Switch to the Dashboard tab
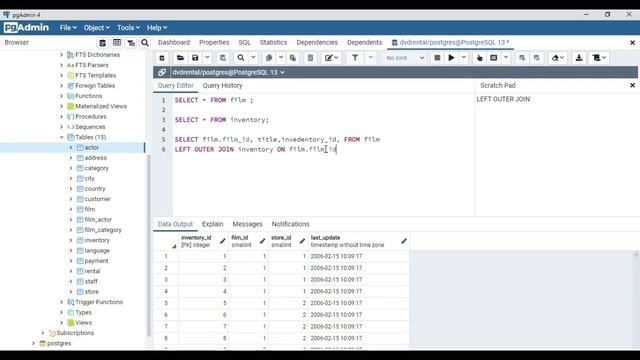This screenshot has height=360, width=640. 174,42
